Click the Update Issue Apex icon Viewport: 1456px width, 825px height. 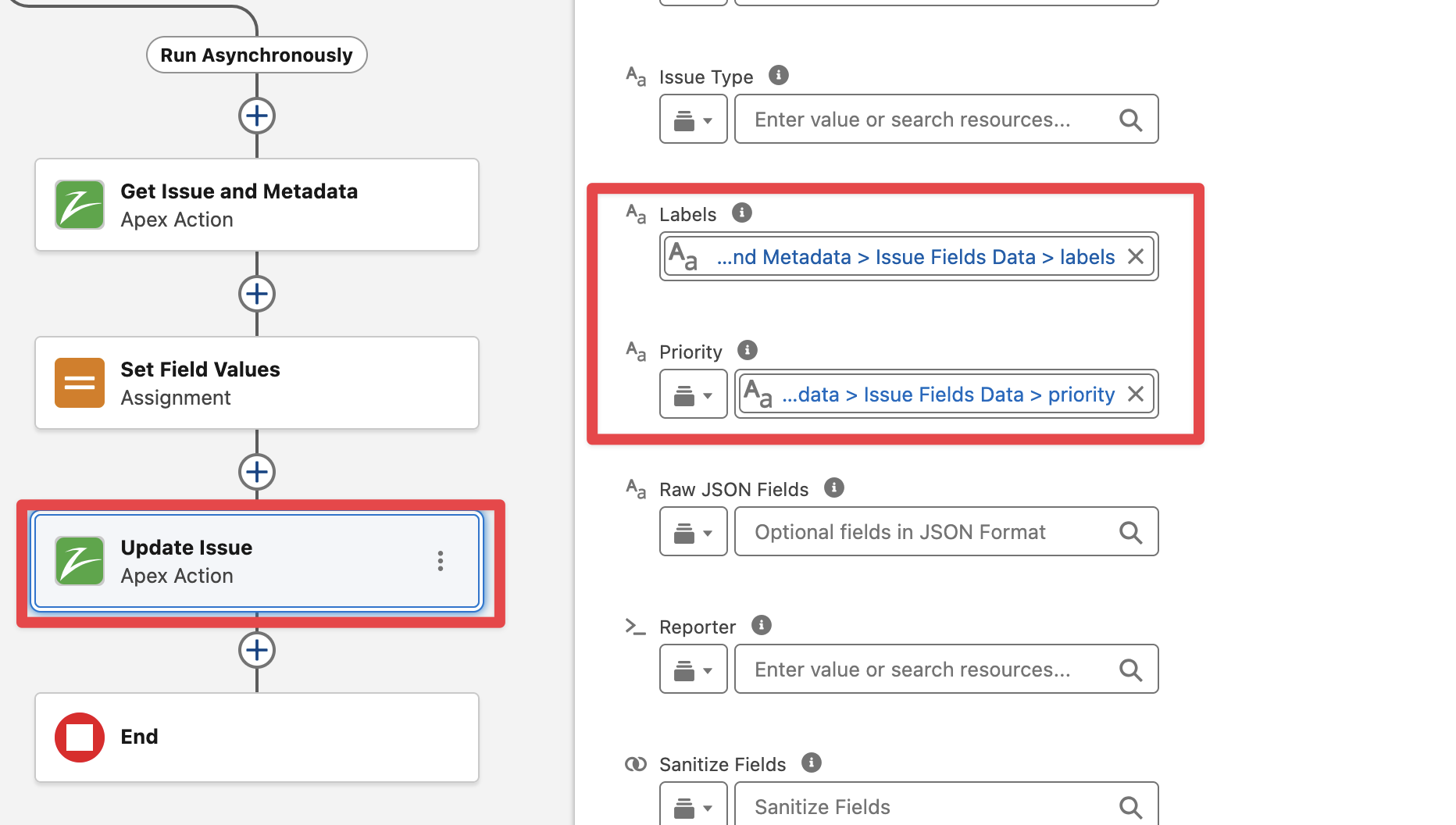click(x=80, y=561)
